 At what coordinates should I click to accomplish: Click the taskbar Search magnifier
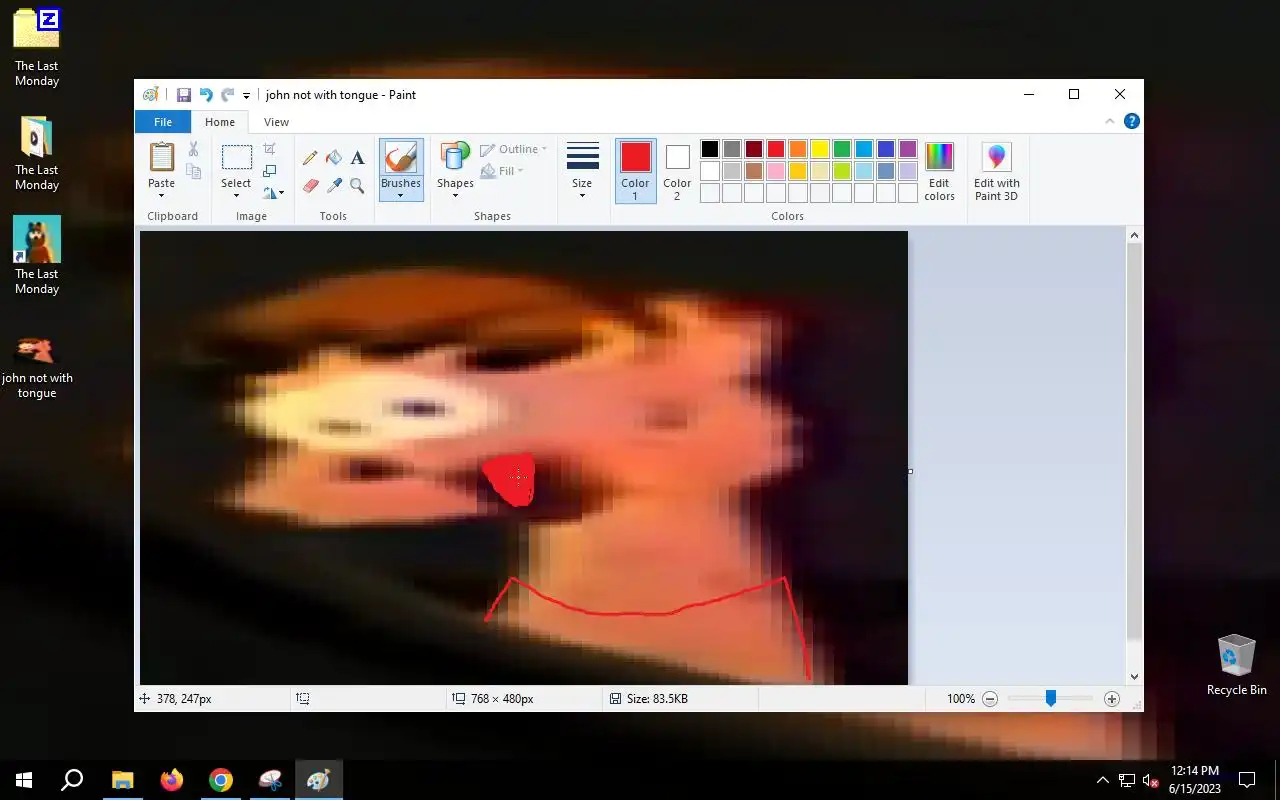pos(72,780)
